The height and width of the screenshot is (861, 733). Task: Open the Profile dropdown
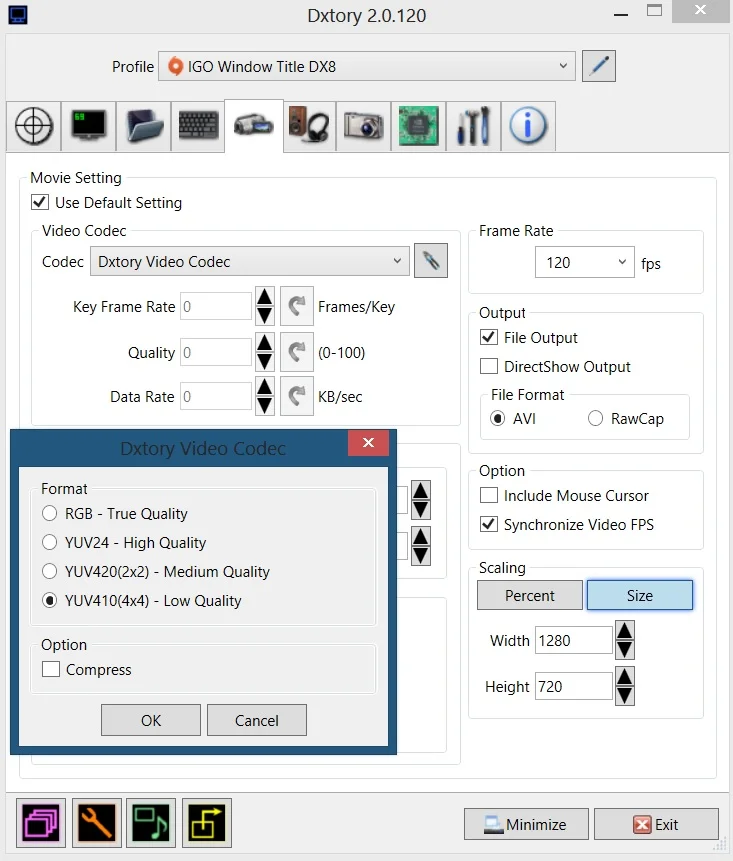click(x=367, y=66)
